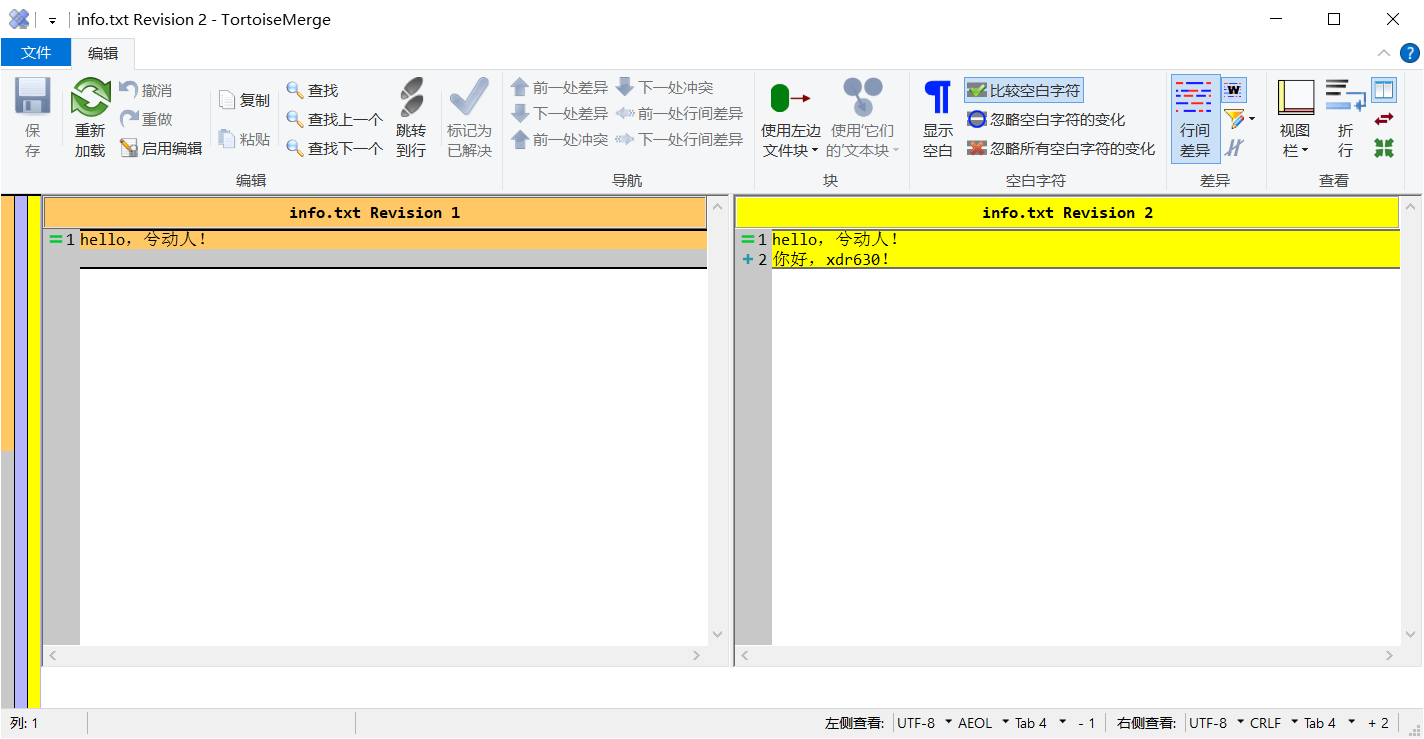The width and height of the screenshot is (1424, 739).
Task: Open Go to line (跳转到行) footprints icon
Action: click(x=411, y=97)
